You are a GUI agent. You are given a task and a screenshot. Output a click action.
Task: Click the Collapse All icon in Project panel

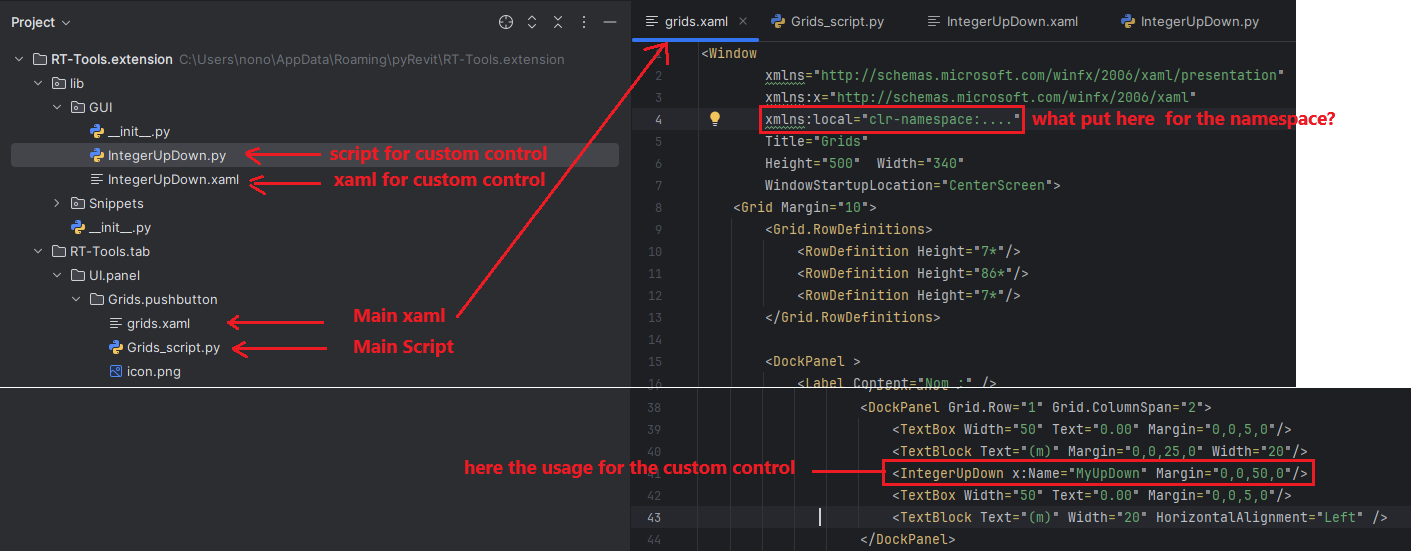pyautogui.click(x=558, y=22)
